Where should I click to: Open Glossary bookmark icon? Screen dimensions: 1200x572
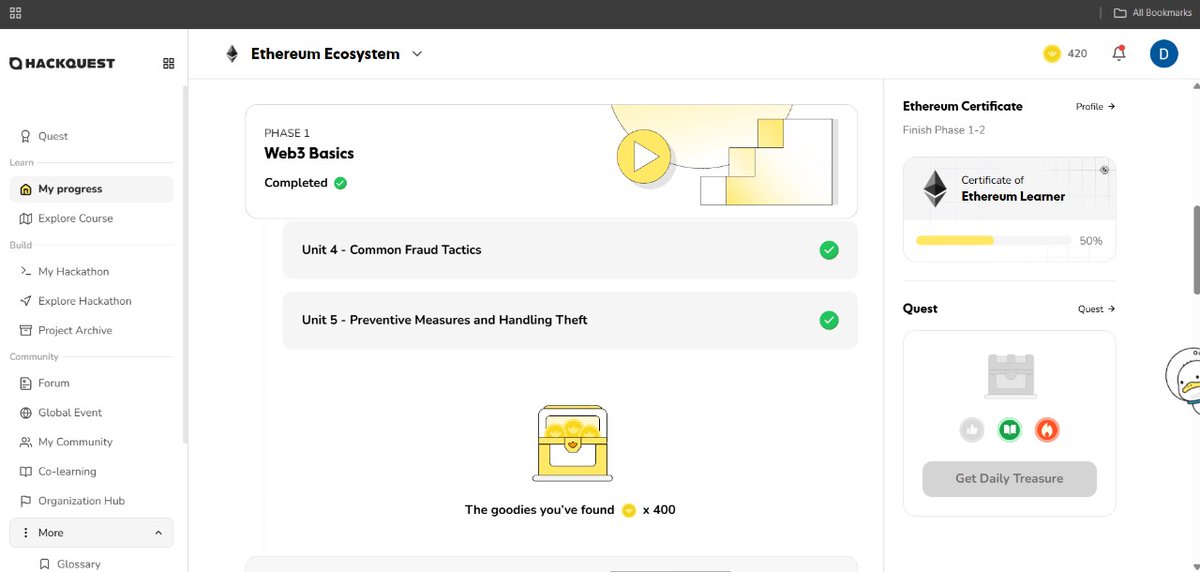point(44,564)
